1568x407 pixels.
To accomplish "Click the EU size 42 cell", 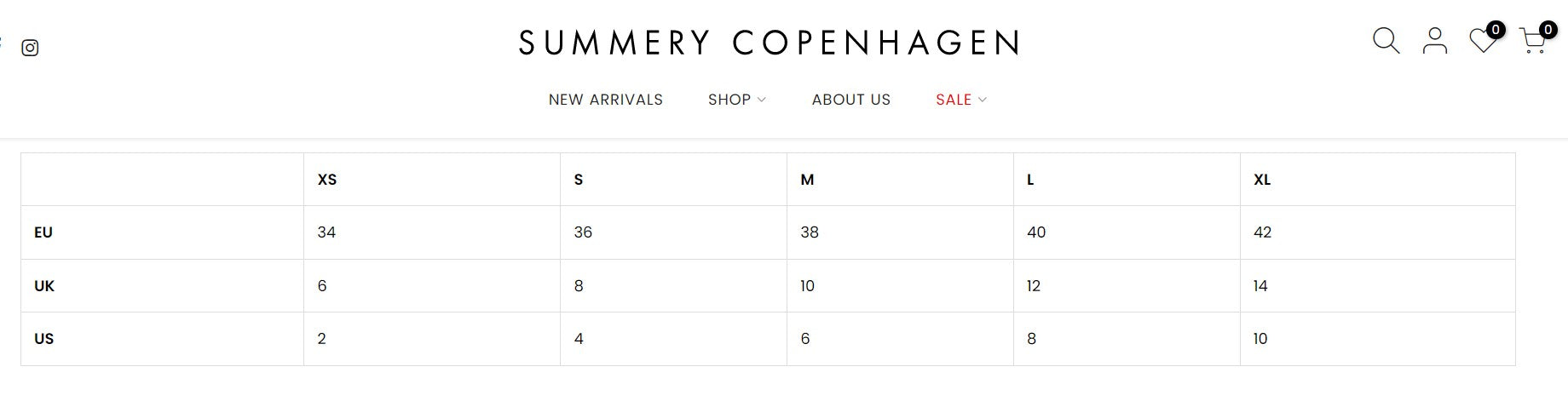I will coord(1263,232).
